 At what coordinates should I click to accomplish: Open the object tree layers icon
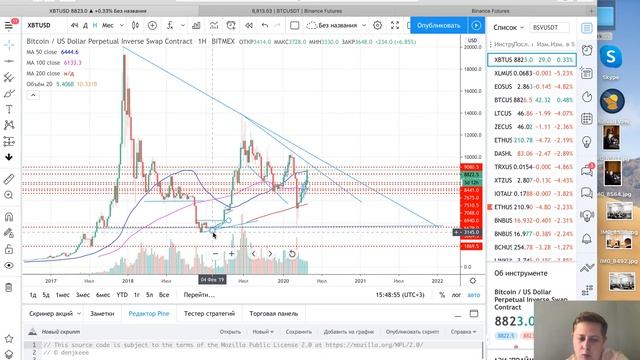pyautogui.click(x=9, y=353)
